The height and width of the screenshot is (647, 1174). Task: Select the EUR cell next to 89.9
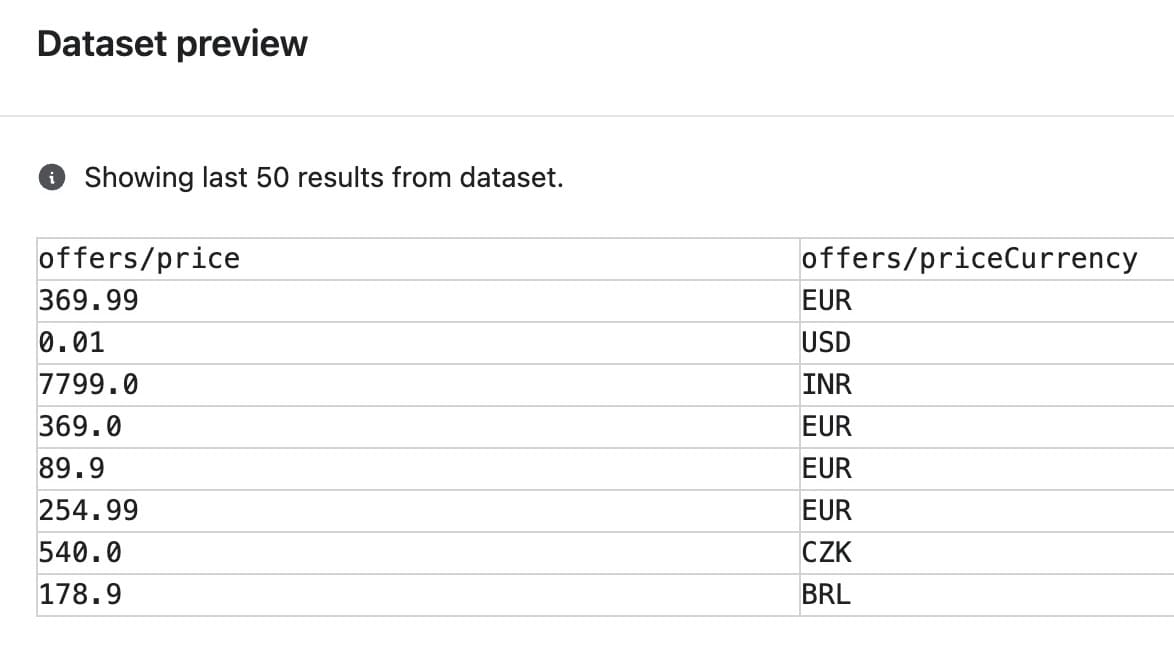[987, 469]
